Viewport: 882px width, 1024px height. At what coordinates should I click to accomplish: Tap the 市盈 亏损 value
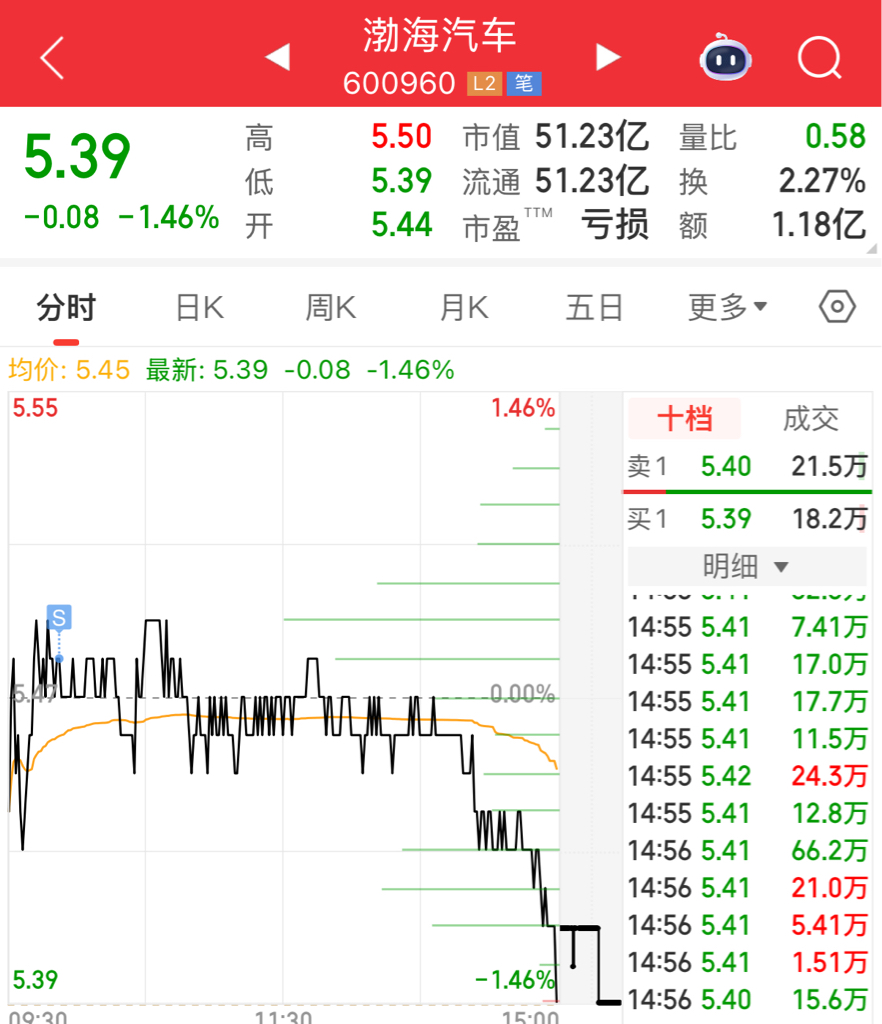pos(615,225)
